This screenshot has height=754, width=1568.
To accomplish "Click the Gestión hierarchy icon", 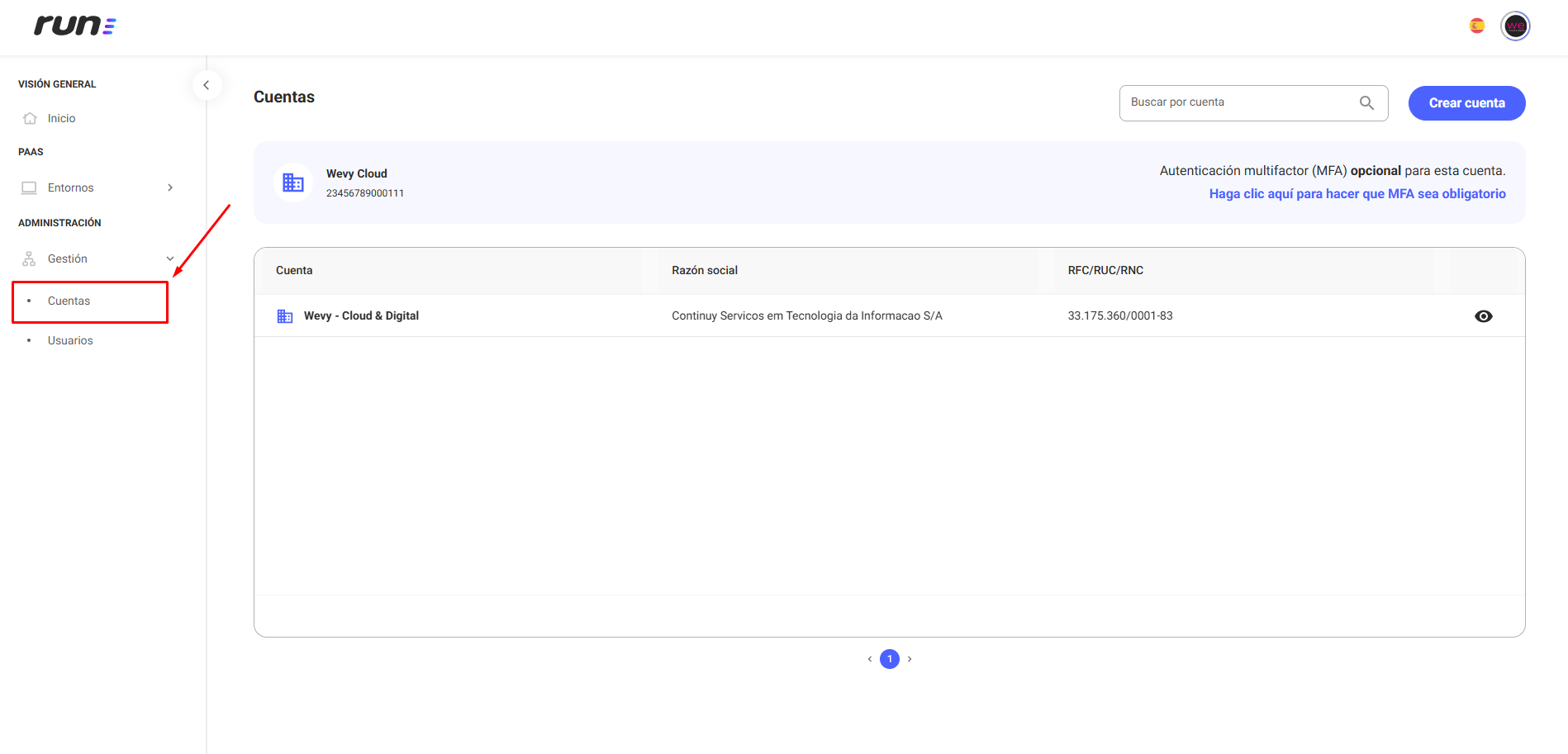I will coord(29,258).
